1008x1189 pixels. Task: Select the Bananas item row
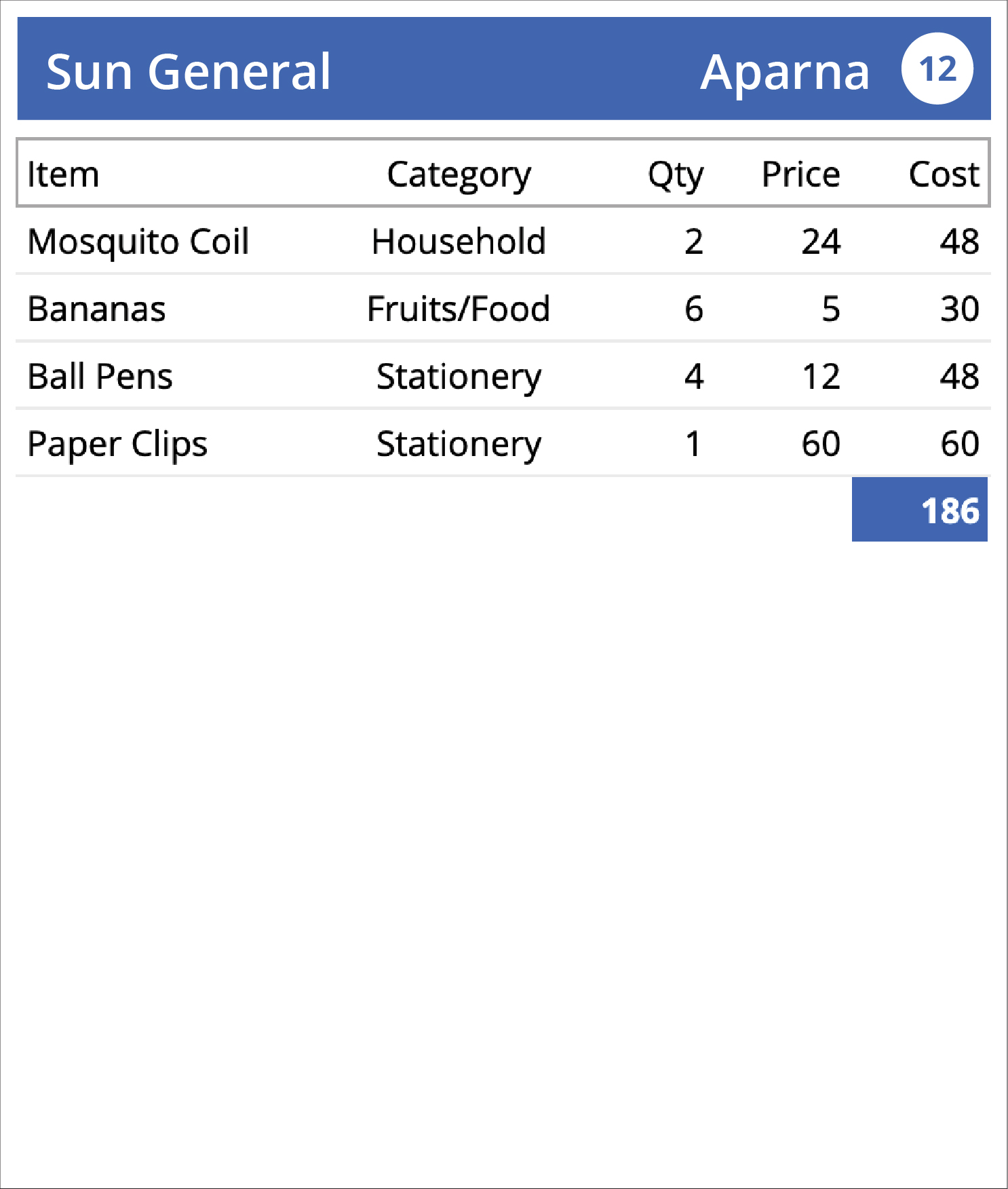pos(503,308)
